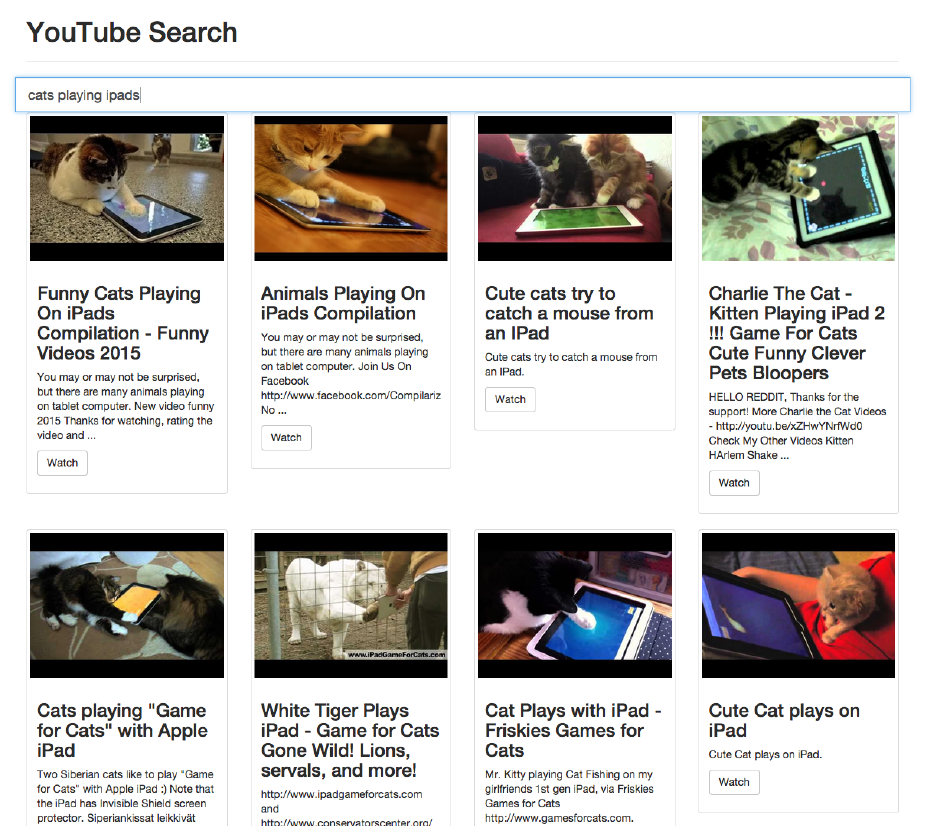Click description "Two Siberian cats like to play"

125,796
